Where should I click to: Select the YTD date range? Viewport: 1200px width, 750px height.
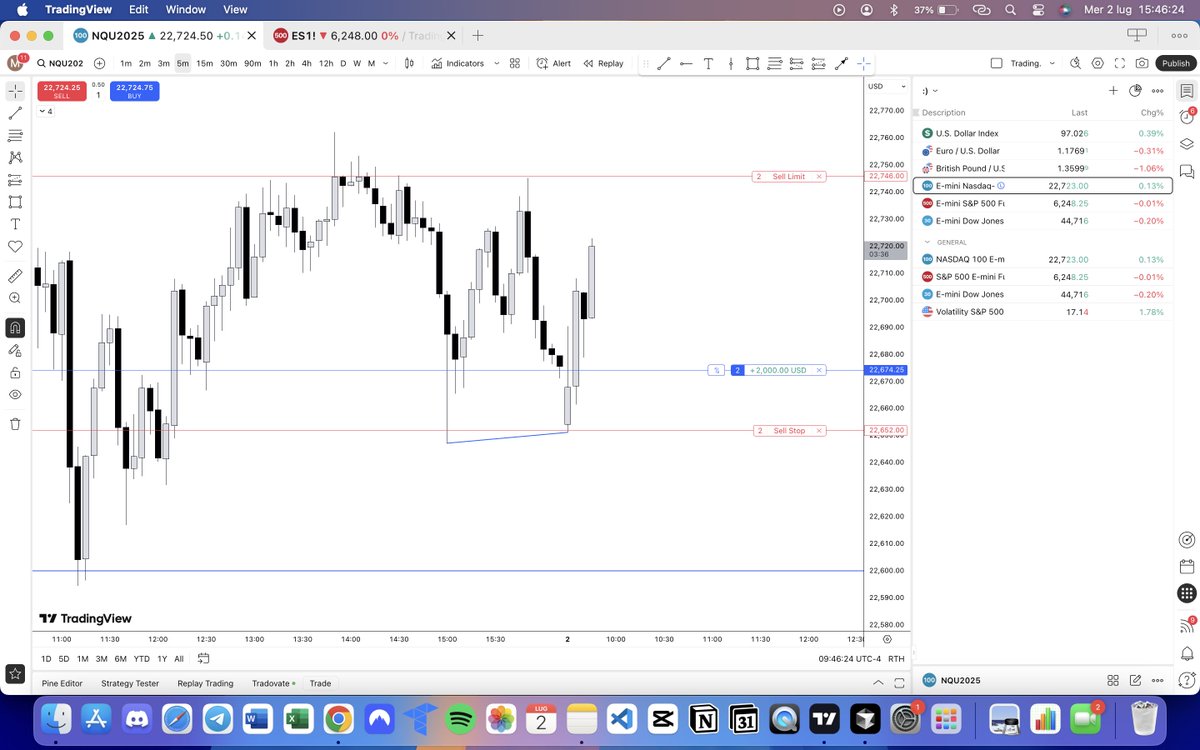[x=141, y=659]
